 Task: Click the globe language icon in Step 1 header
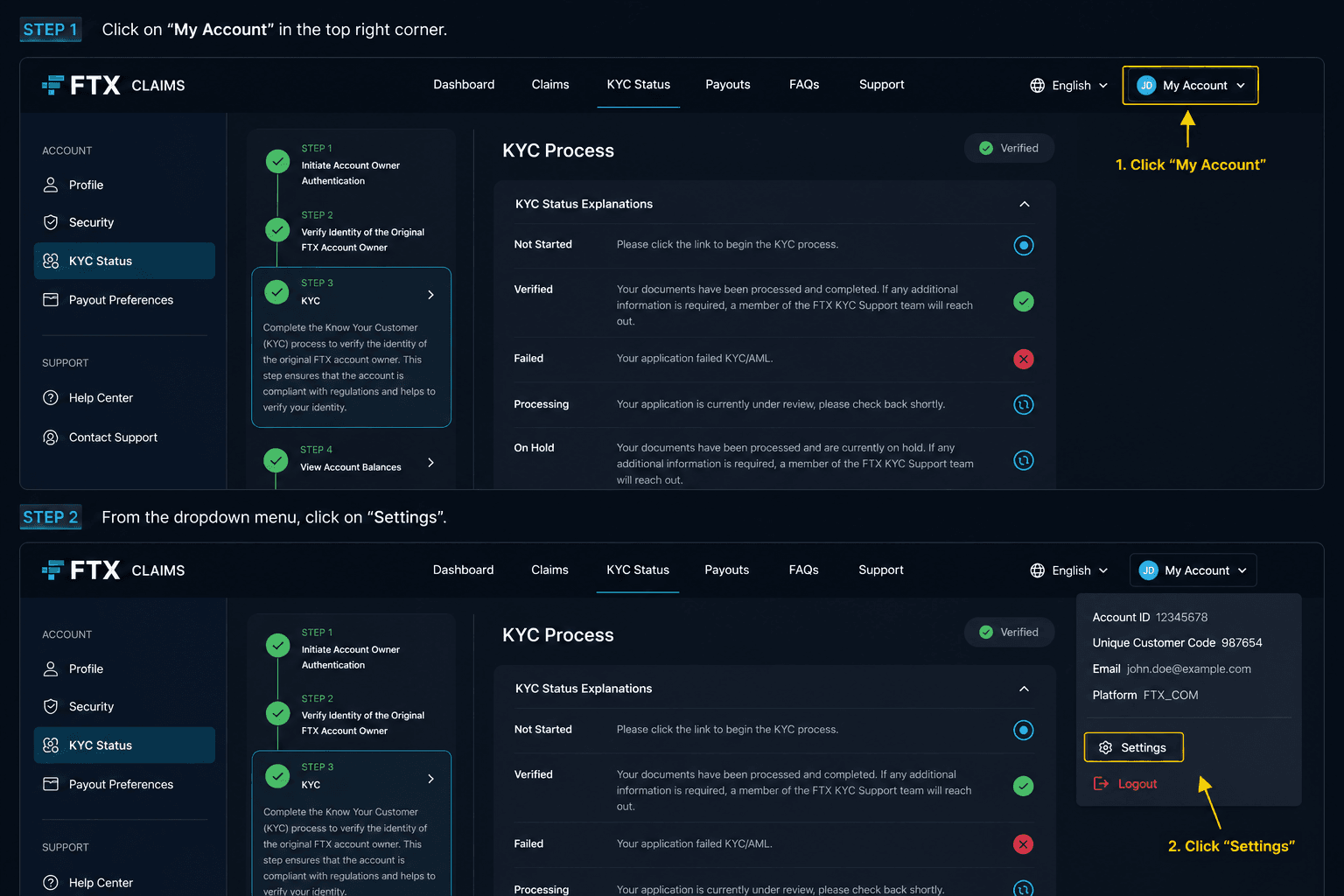click(x=1037, y=85)
